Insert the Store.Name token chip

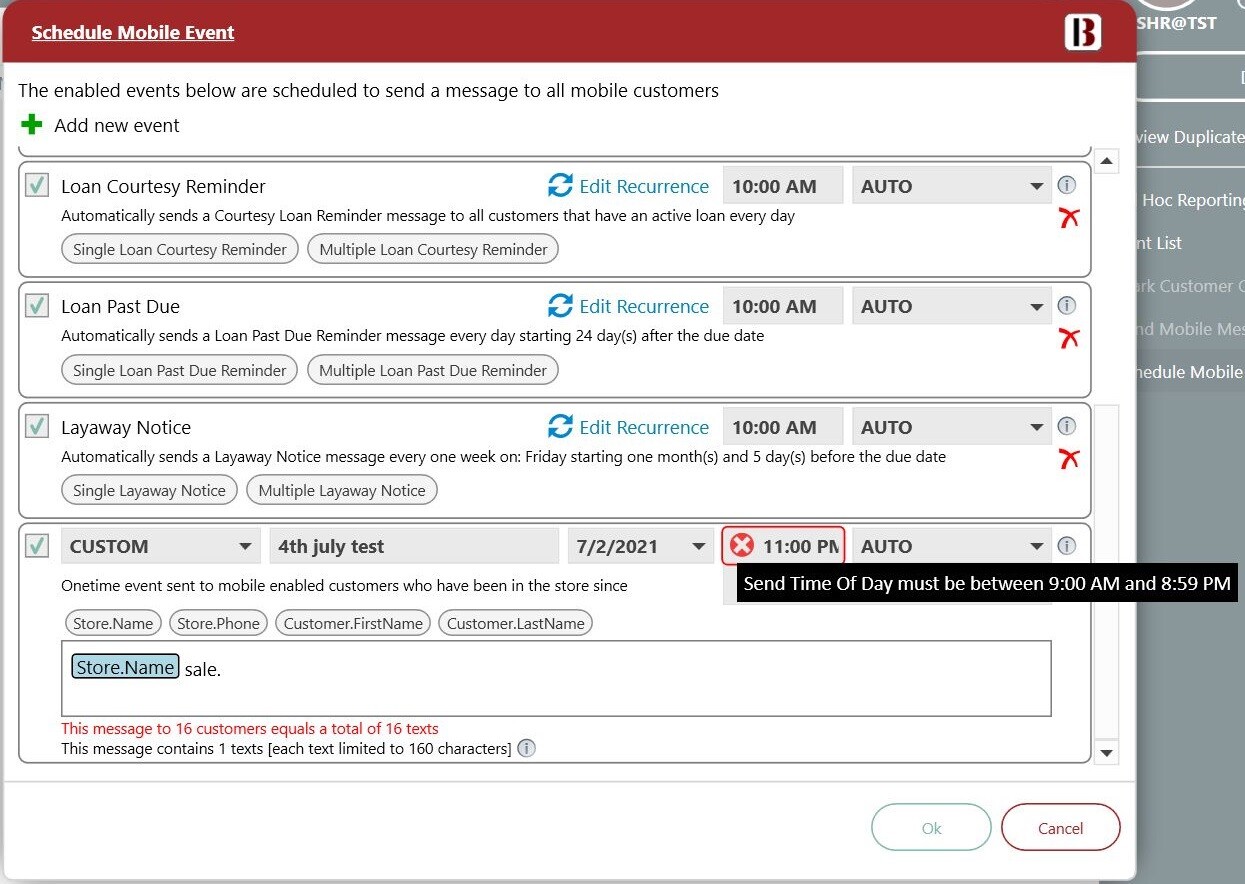113,623
